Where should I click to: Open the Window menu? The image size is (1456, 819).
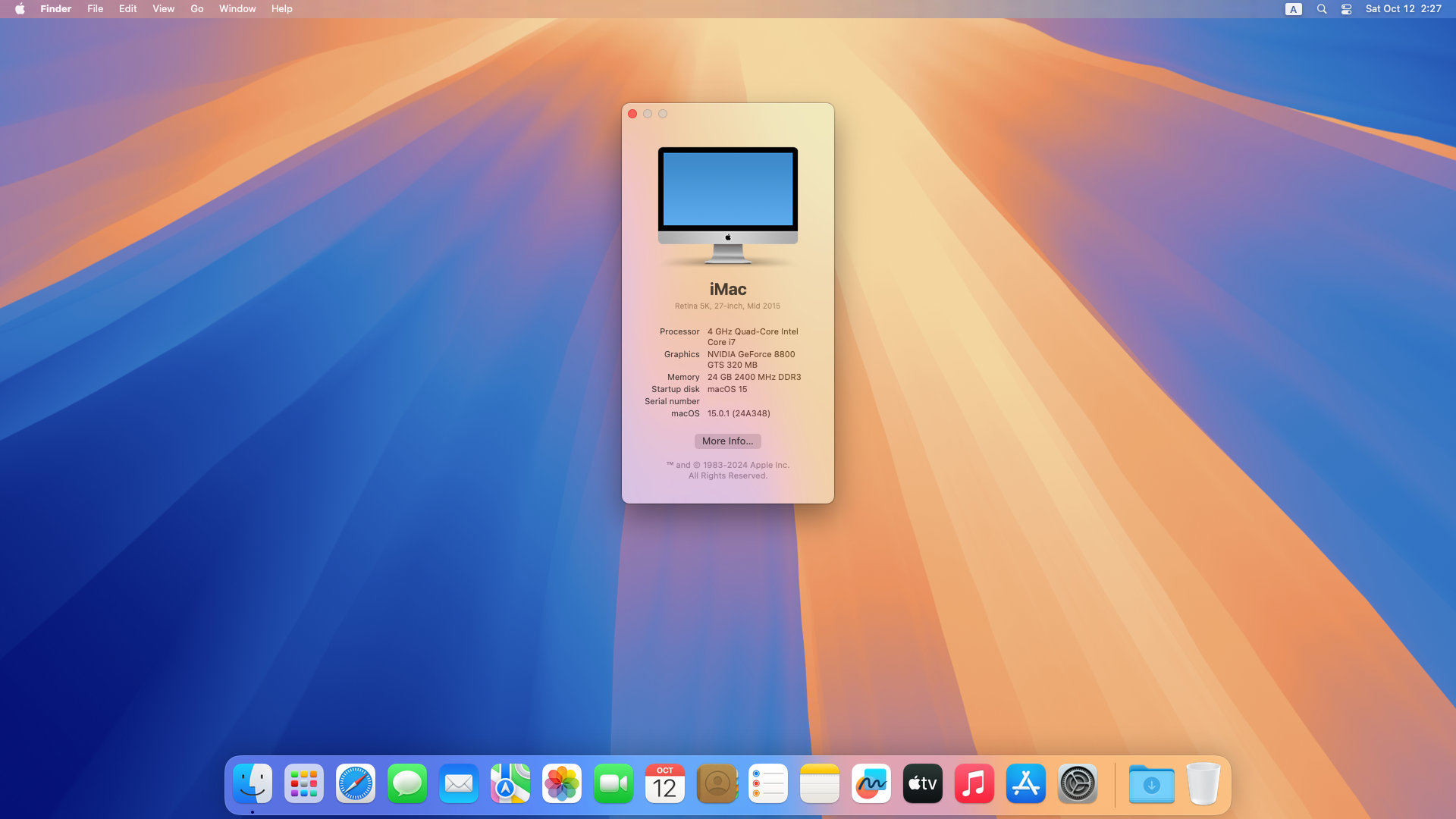tap(237, 9)
